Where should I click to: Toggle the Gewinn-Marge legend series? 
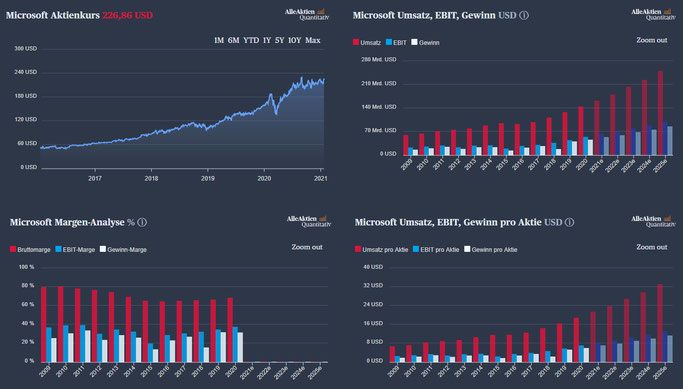click(x=123, y=250)
